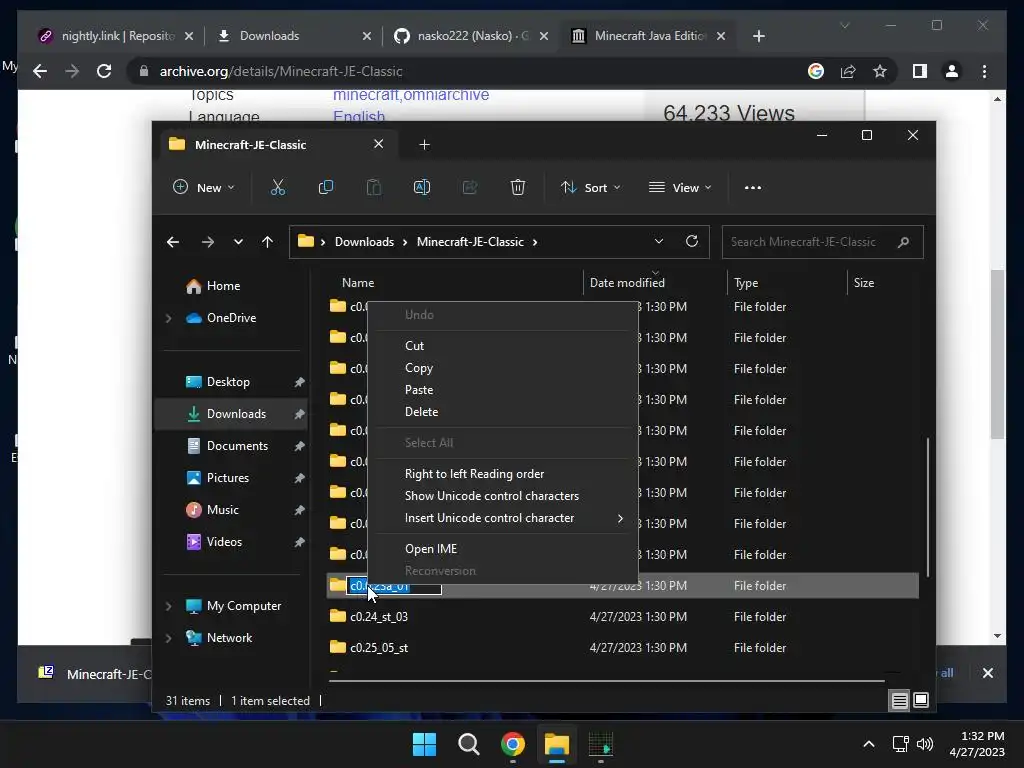
Task: Click the Delete trash icon in toolbar
Action: coord(518,187)
